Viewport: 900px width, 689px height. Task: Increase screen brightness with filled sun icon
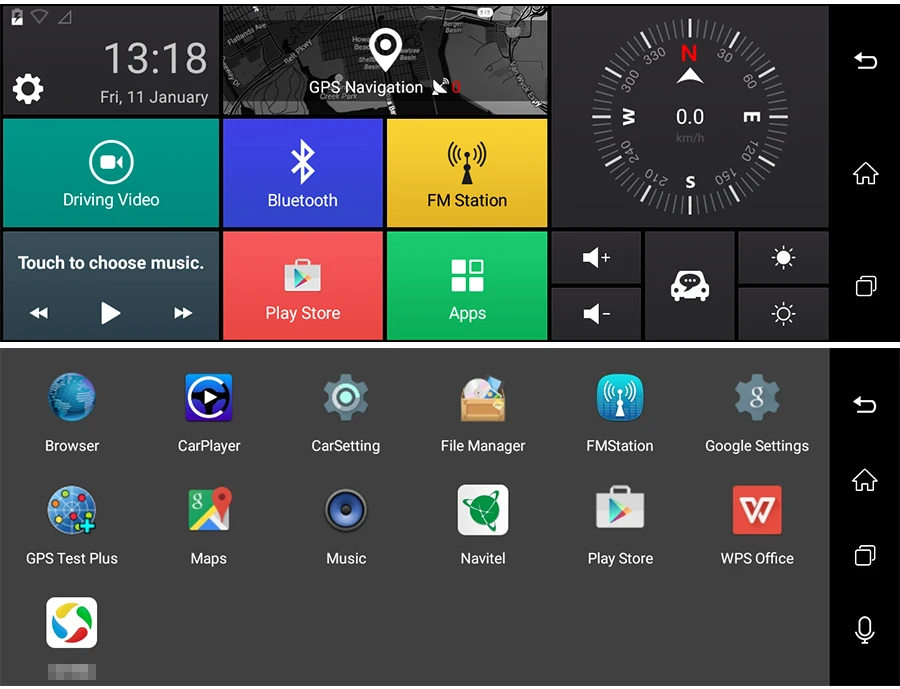pos(783,258)
